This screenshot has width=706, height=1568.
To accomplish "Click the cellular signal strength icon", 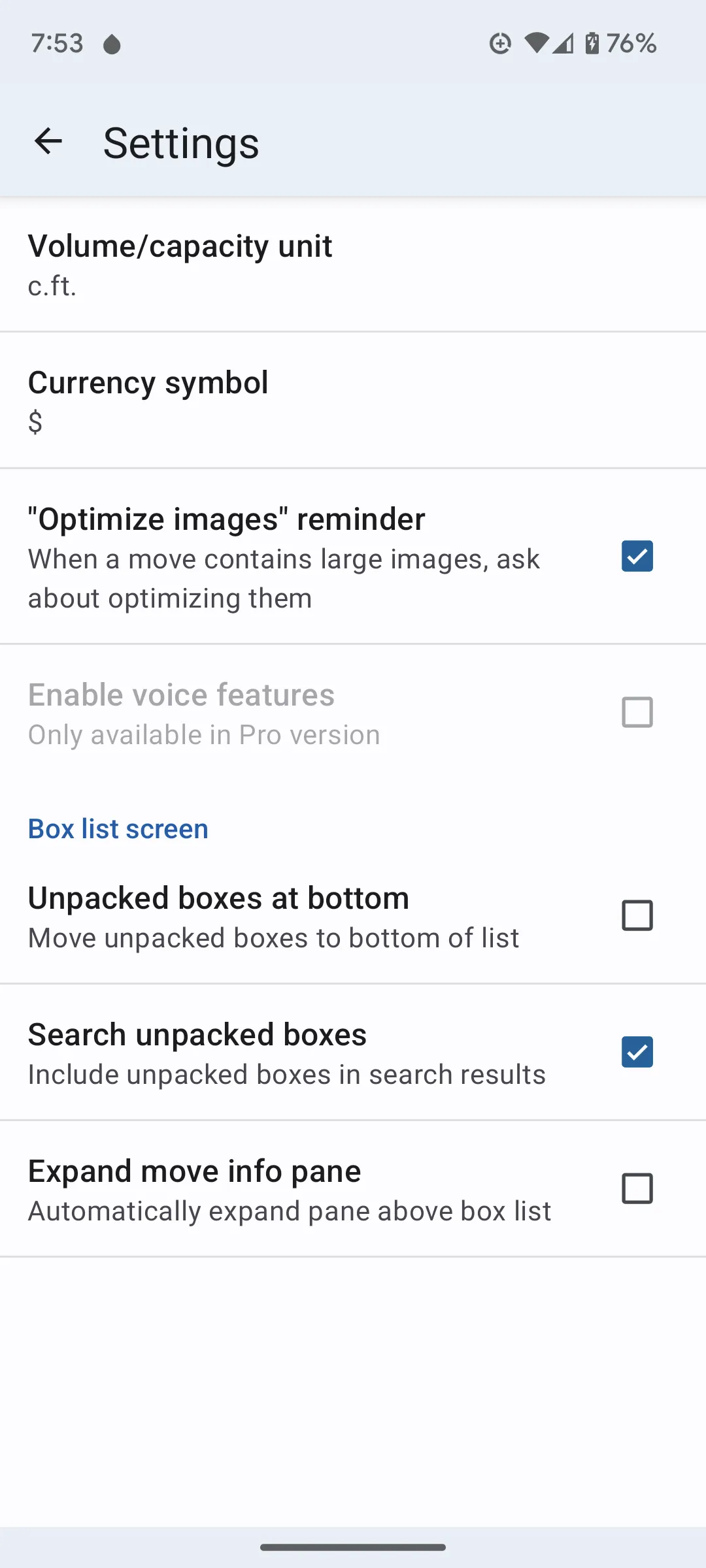I will (x=563, y=44).
